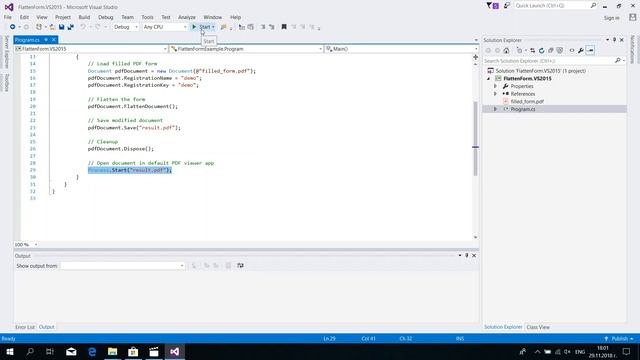Toggle Show All Files in Solution Explorer
Screen dimensions: 640x360
coord(560,51)
